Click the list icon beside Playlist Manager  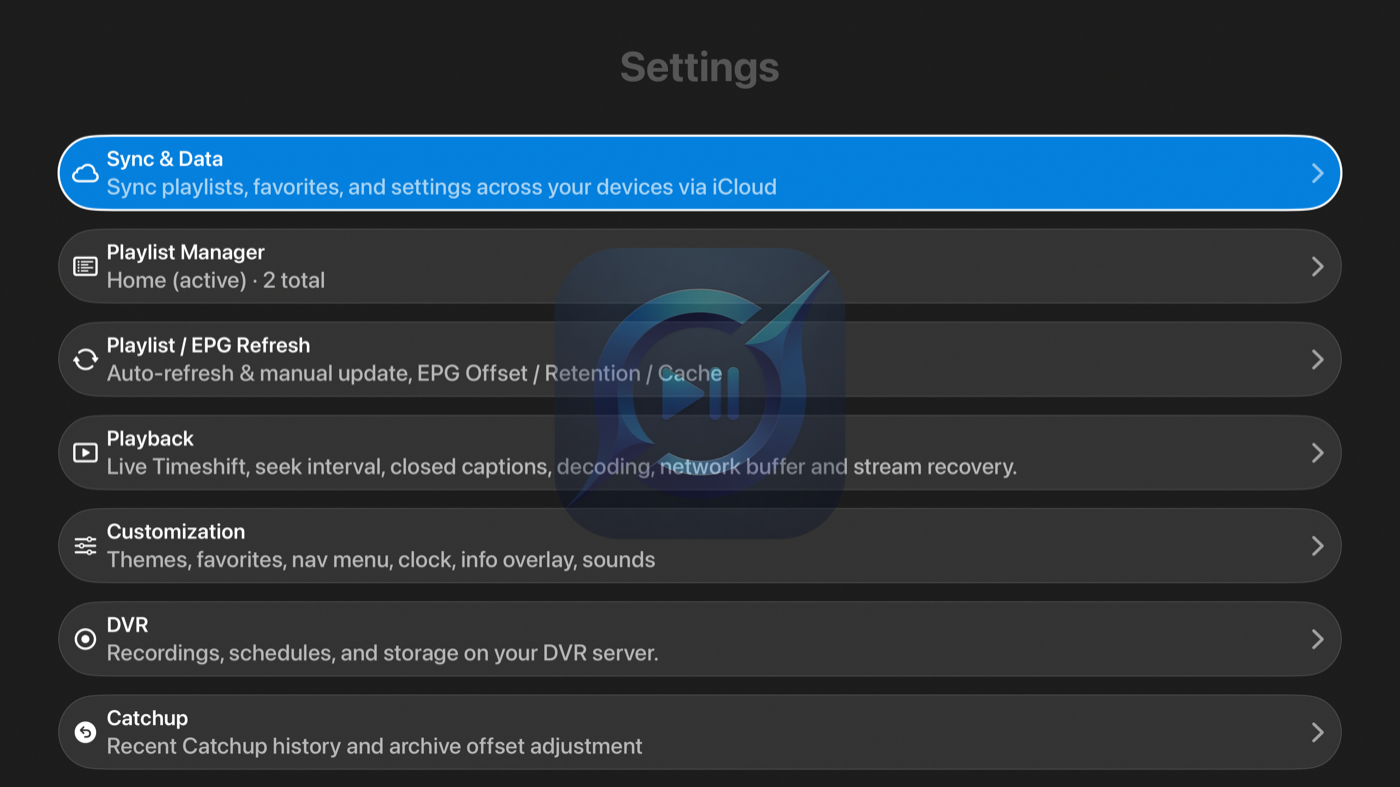point(86,266)
